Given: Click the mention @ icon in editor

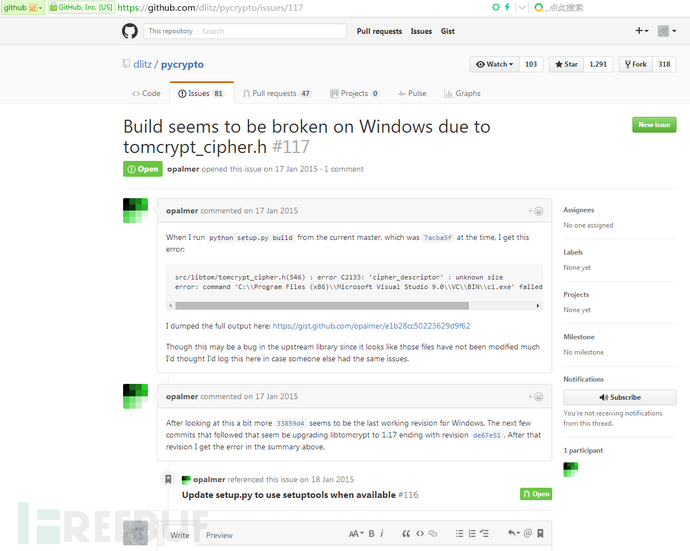Looking at the screenshot, I should [x=528, y=533].
